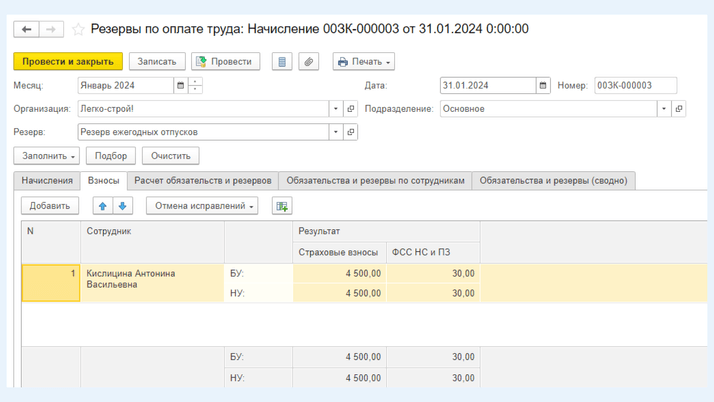Open the Заполнить dropdown menu
Screen dimensions: 714x402
(x=46, y=156)
